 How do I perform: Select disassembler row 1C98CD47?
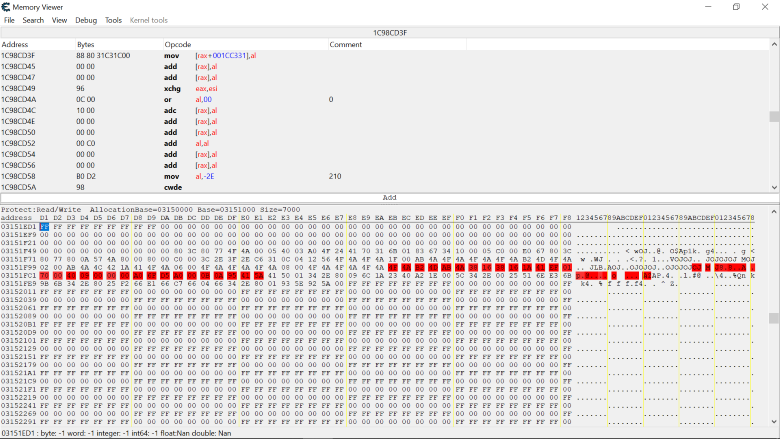pos(385,78)
